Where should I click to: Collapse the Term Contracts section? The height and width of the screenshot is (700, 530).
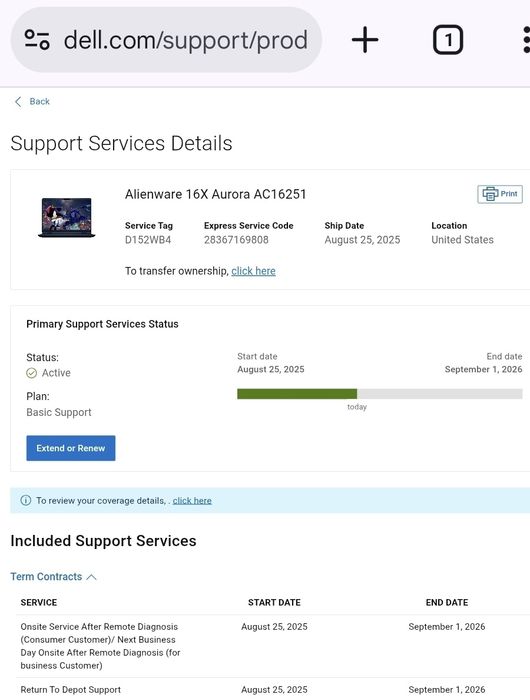click(x=53, y=577)
